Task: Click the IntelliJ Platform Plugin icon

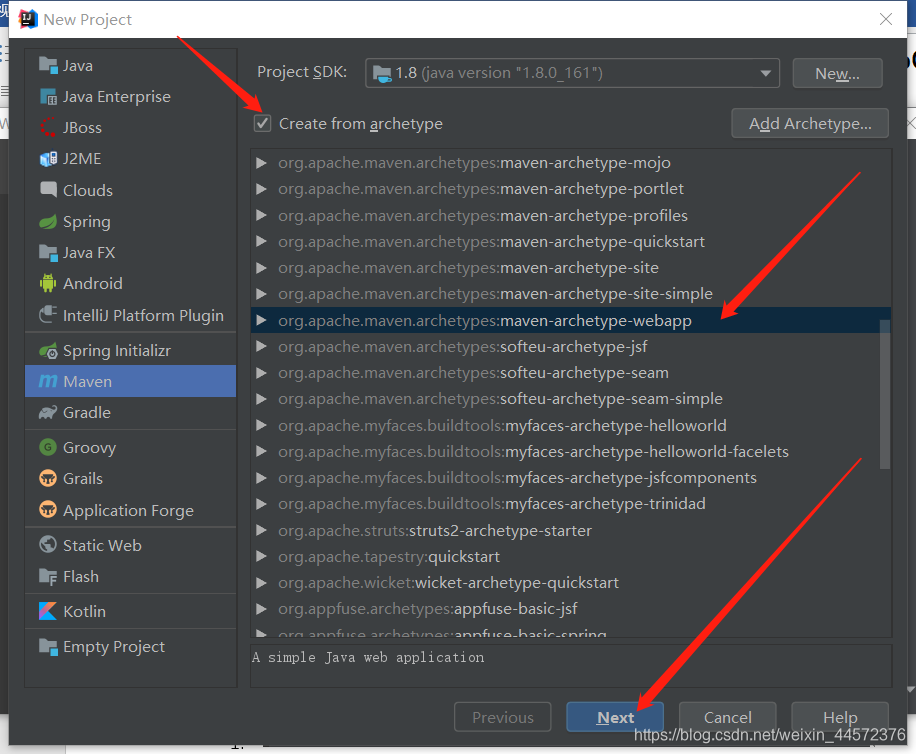Action: [47, 315]
